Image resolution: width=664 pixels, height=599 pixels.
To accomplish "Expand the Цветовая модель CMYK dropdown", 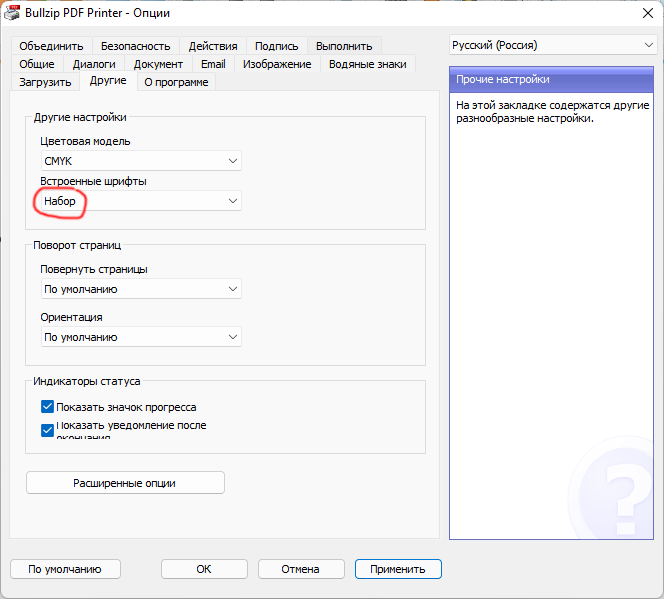I will (141, 161).
